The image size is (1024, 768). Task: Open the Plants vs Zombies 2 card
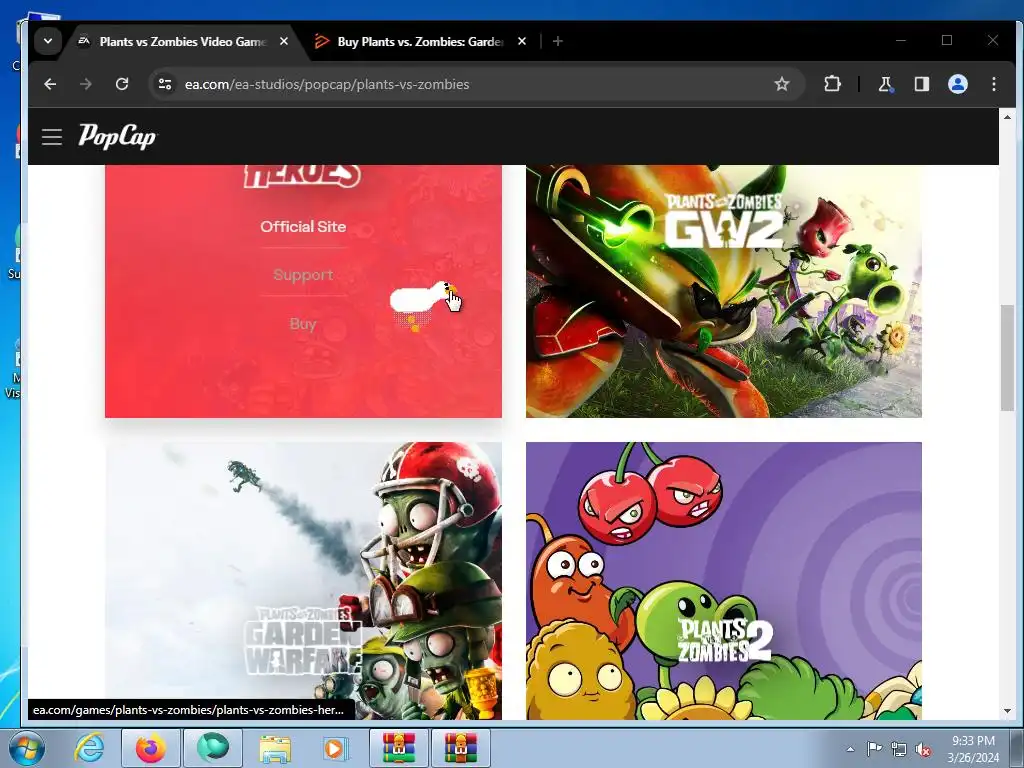coord(724,581)
